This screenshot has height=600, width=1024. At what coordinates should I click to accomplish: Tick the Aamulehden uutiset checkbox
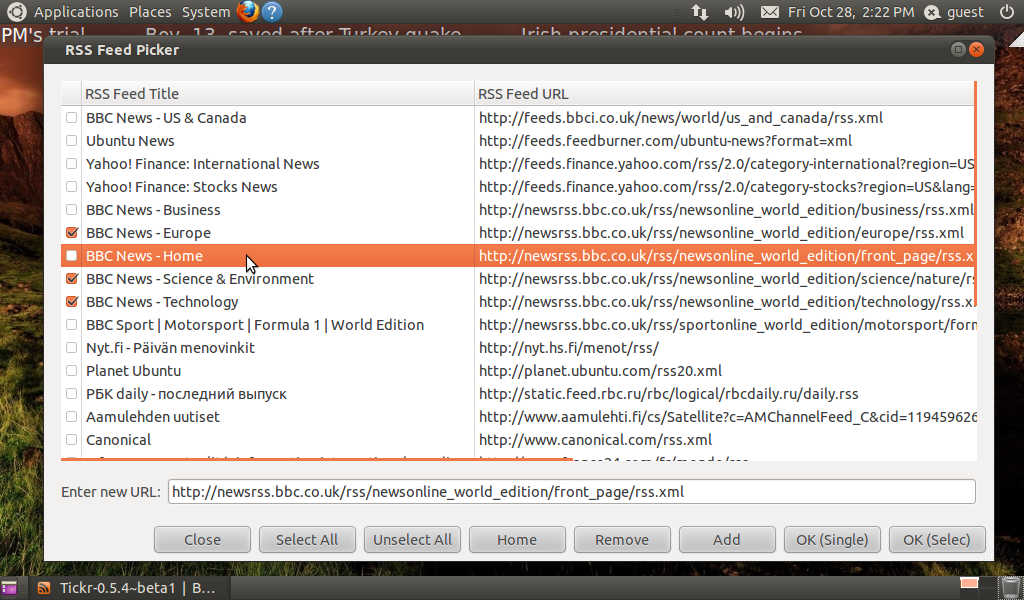71,417
